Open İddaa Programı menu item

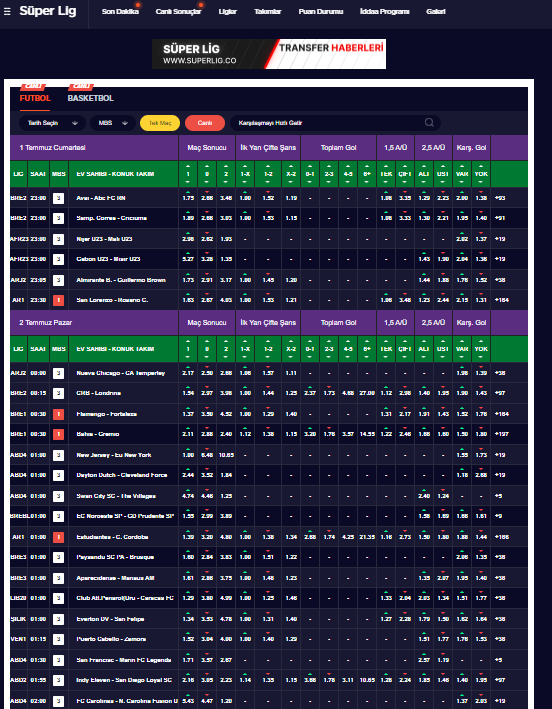385,12
